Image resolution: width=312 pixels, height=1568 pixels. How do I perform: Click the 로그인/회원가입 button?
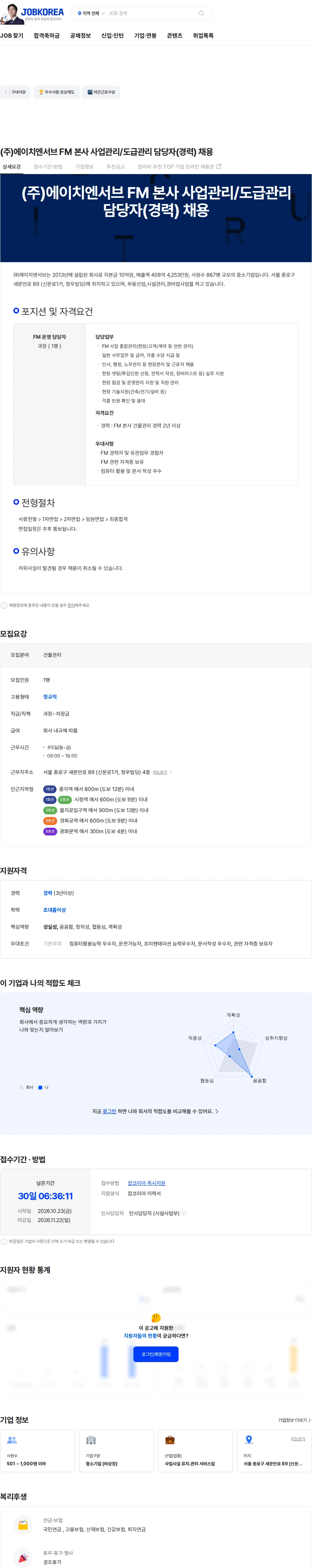156,1354
